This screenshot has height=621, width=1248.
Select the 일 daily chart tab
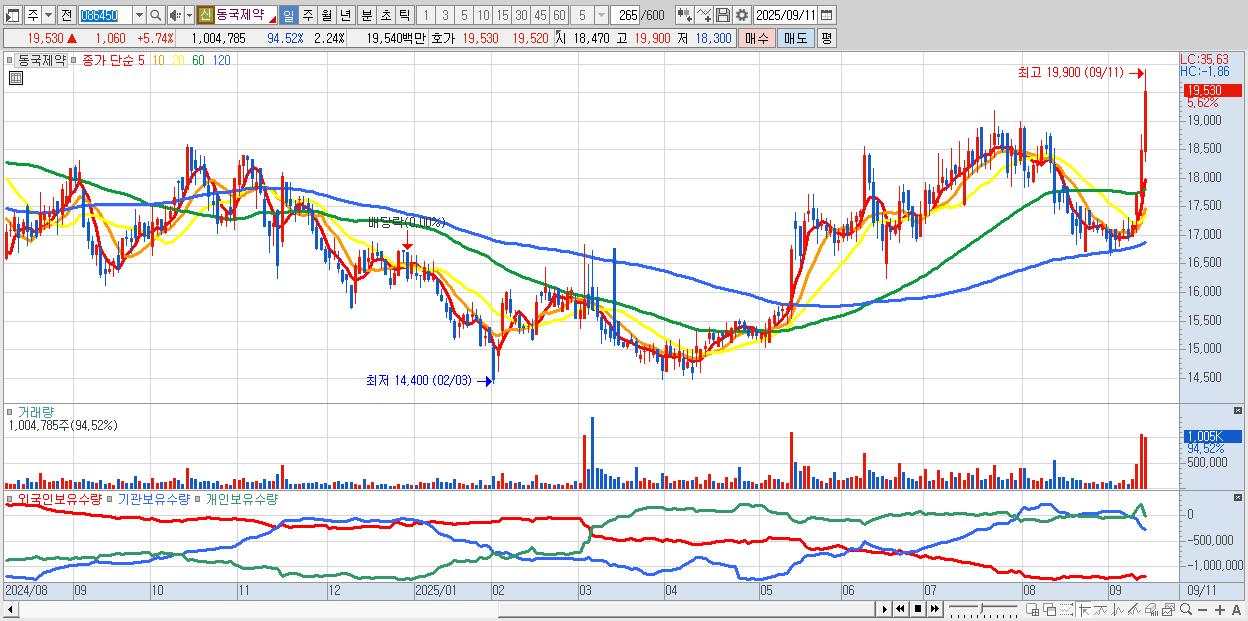point(289,15)
